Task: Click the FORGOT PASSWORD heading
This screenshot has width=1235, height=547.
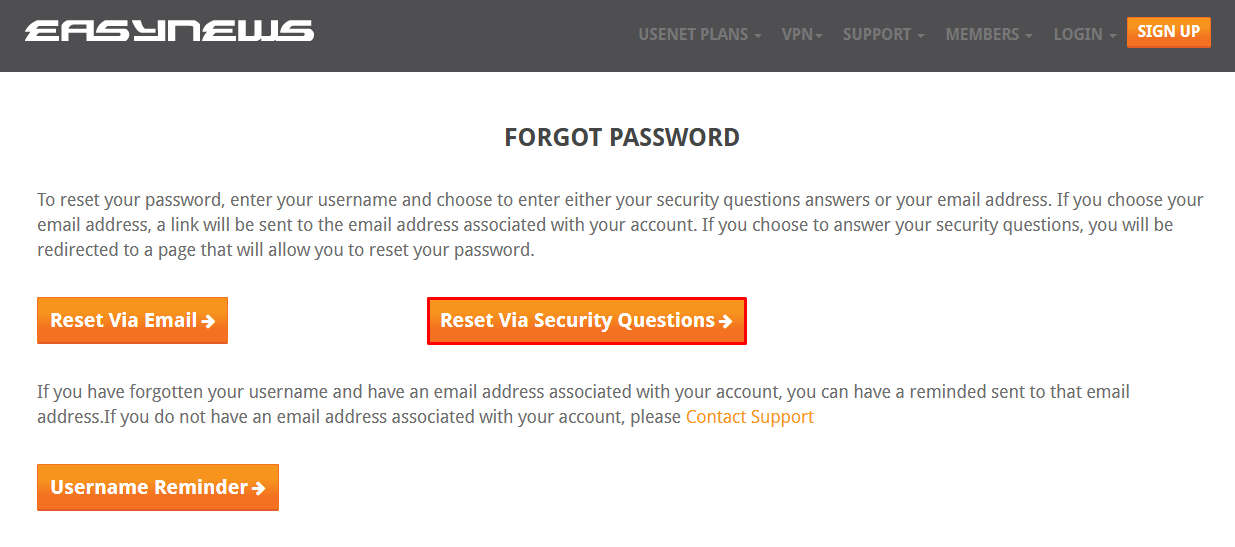Action: [622, 138]
